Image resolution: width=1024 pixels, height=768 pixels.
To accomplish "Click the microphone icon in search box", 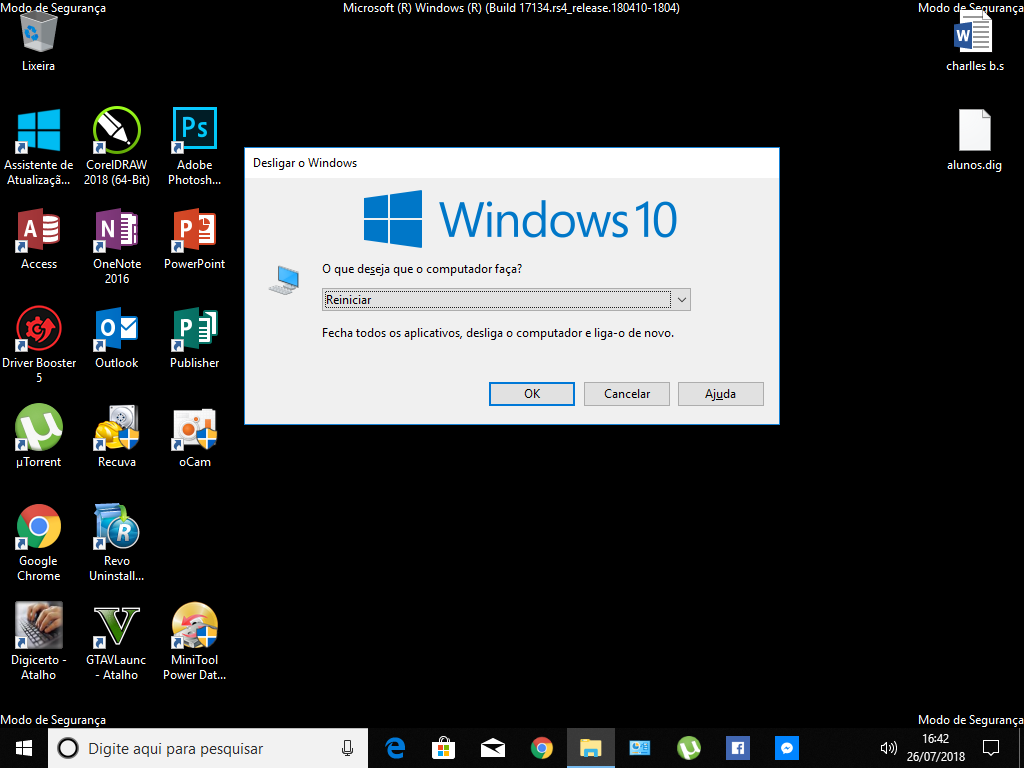I will (347, 748).
